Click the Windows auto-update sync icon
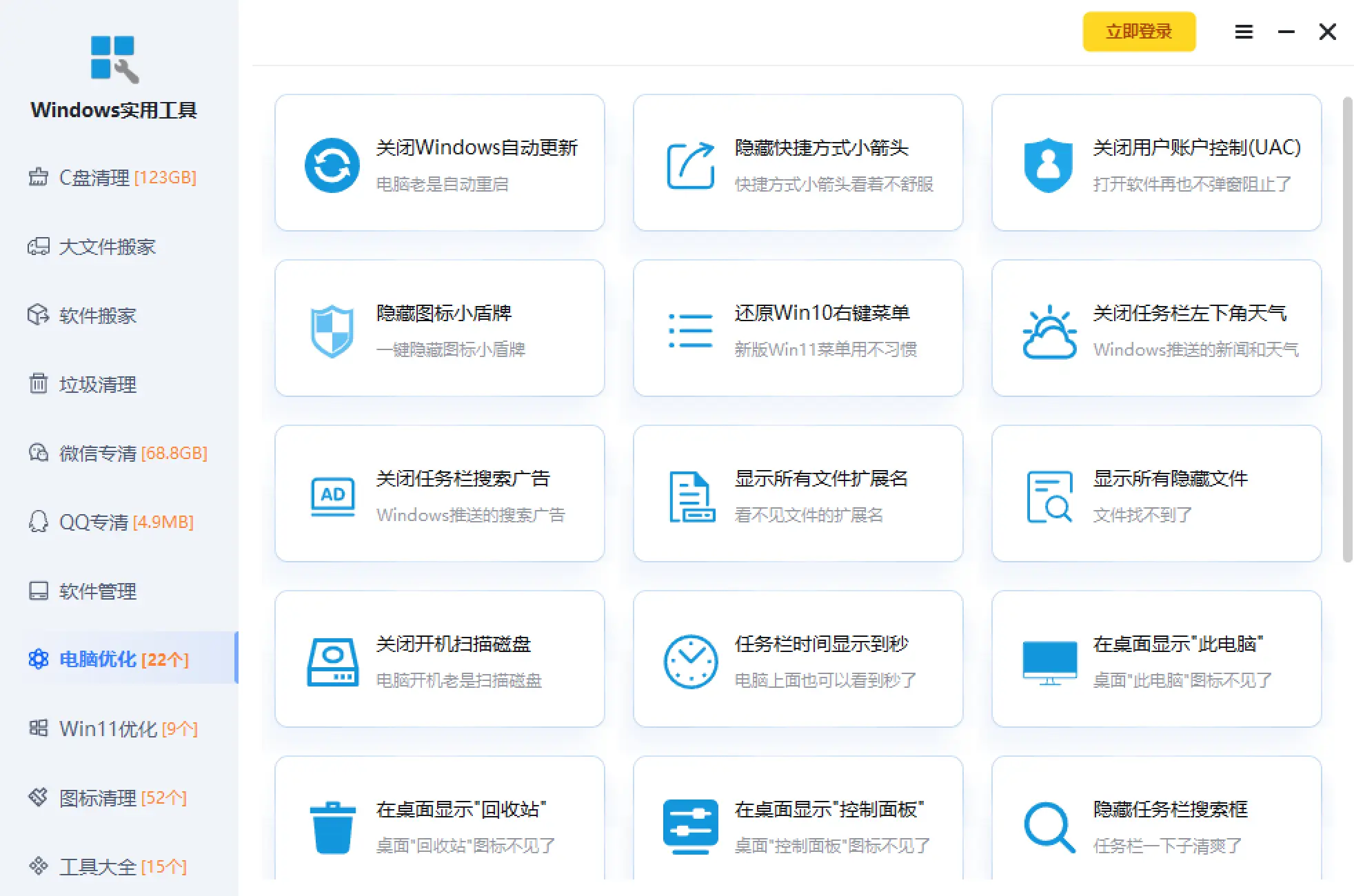The width and height of the screenshot is (1354, 896). (x=332, y=165)
